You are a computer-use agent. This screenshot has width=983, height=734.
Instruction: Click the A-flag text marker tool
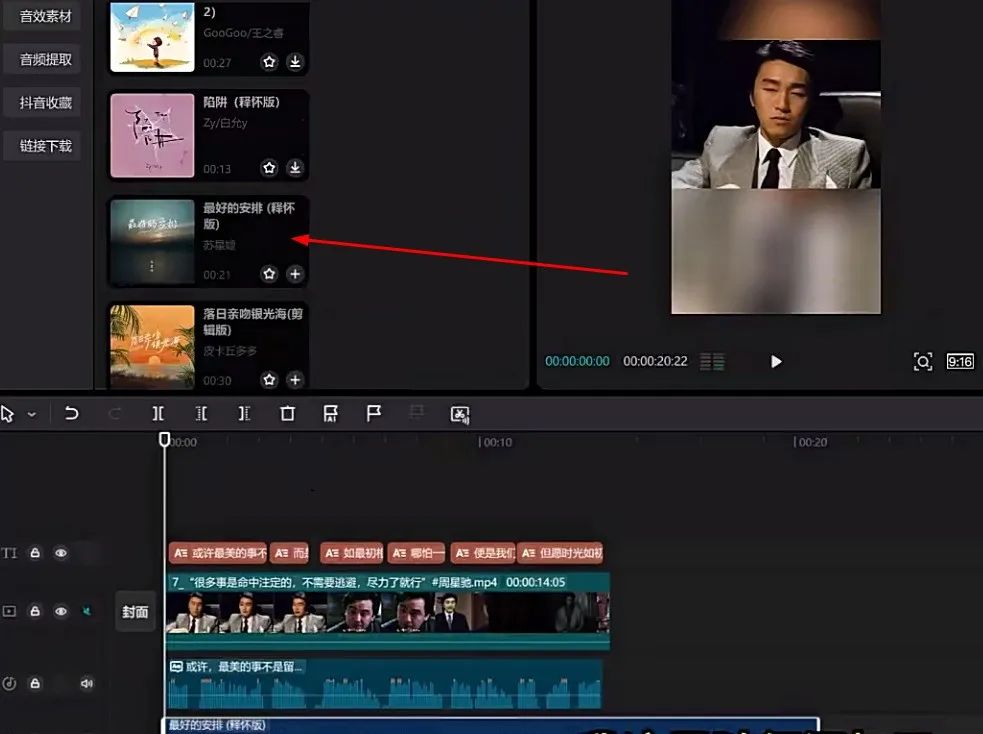tap(330, 413)
